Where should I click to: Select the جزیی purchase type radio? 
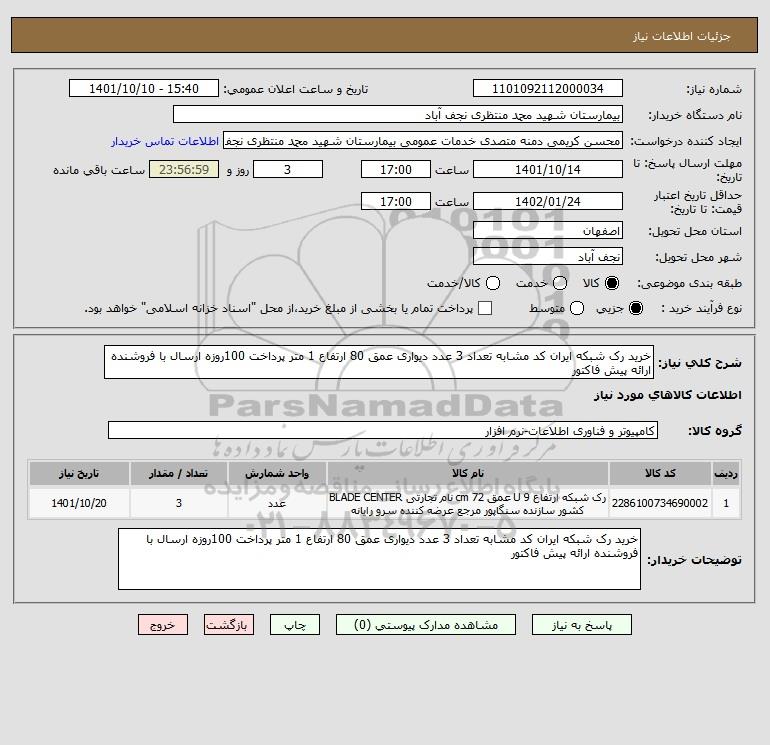(635, 308)
